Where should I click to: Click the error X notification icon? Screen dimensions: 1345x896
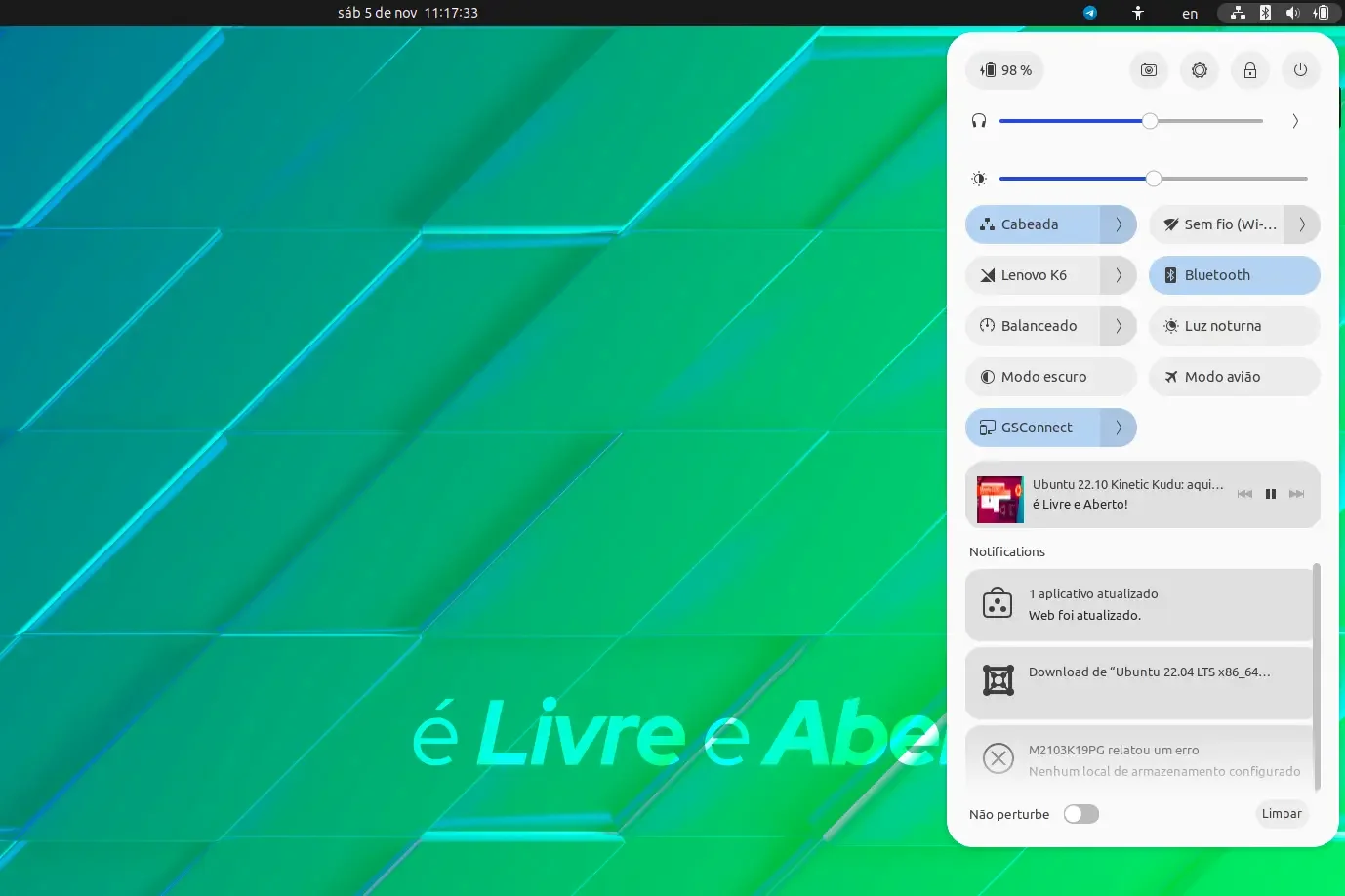pos(999,758)
